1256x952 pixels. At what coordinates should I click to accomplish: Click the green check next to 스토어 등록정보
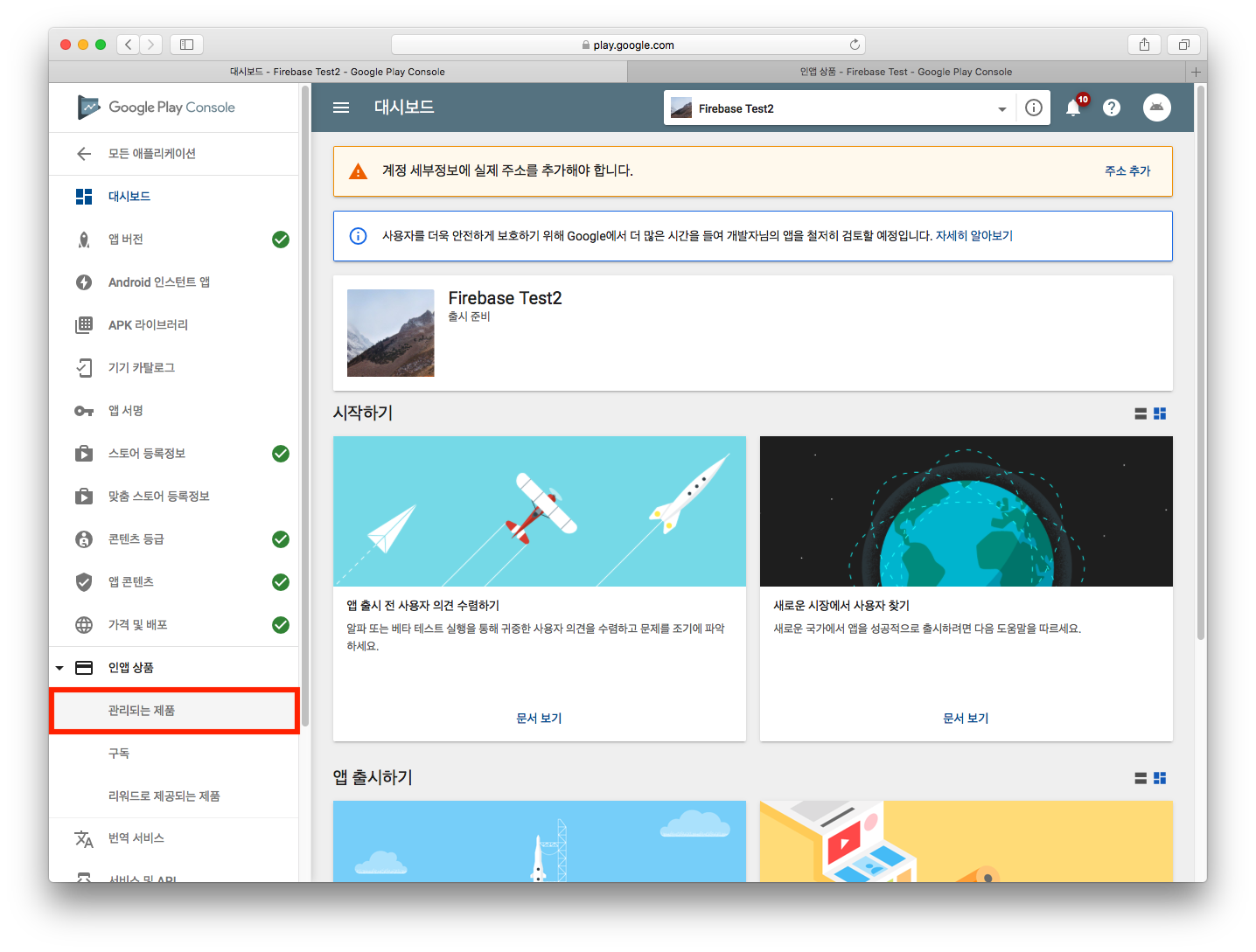coord(281,454)
